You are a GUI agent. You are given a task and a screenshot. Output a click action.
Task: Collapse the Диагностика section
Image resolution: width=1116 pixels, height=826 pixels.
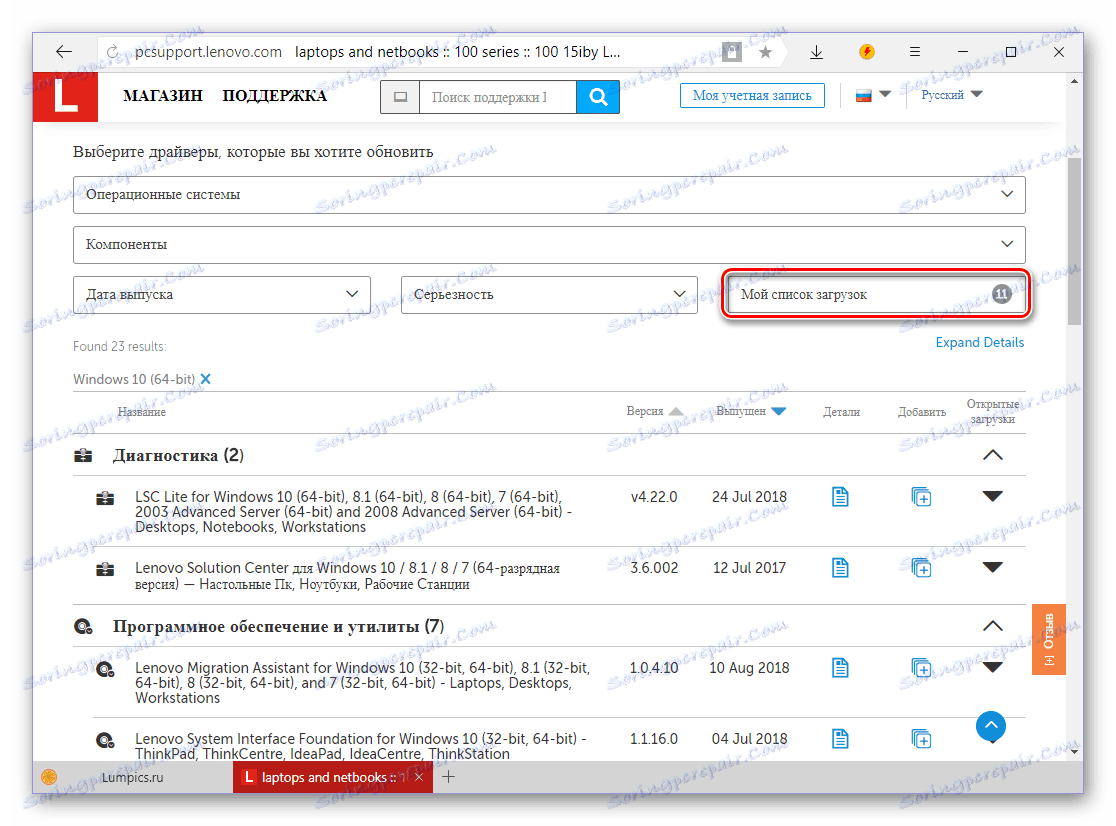[992, 455]
